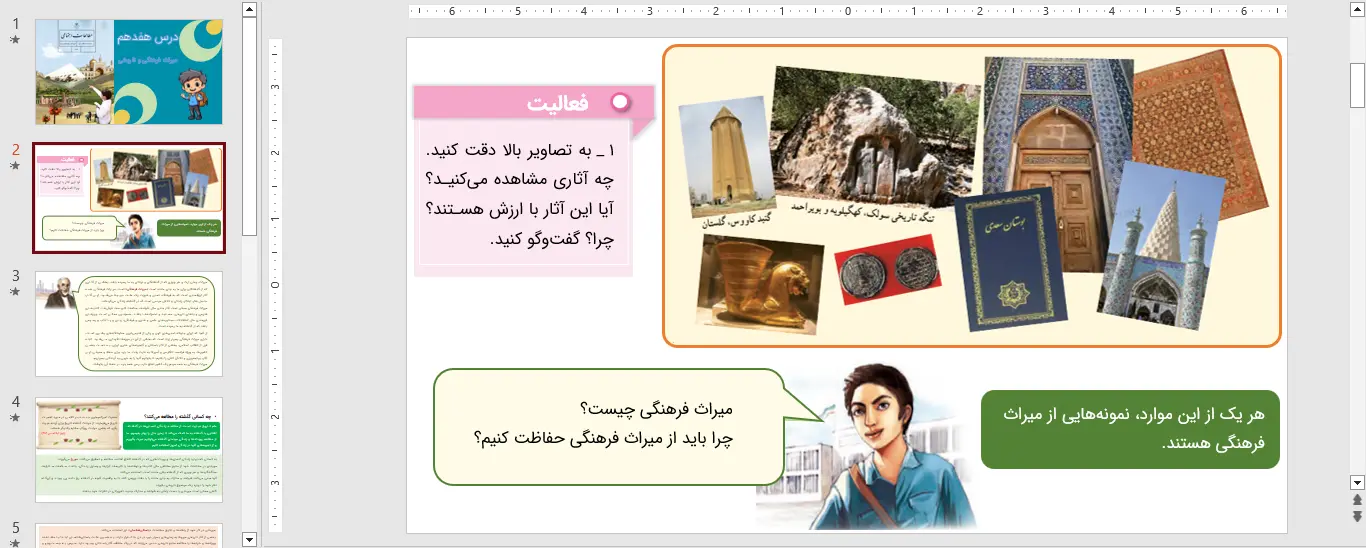Open slide 3 thumbnail with green text bubble
This screenshot has height=548, width=1366.
129,324
